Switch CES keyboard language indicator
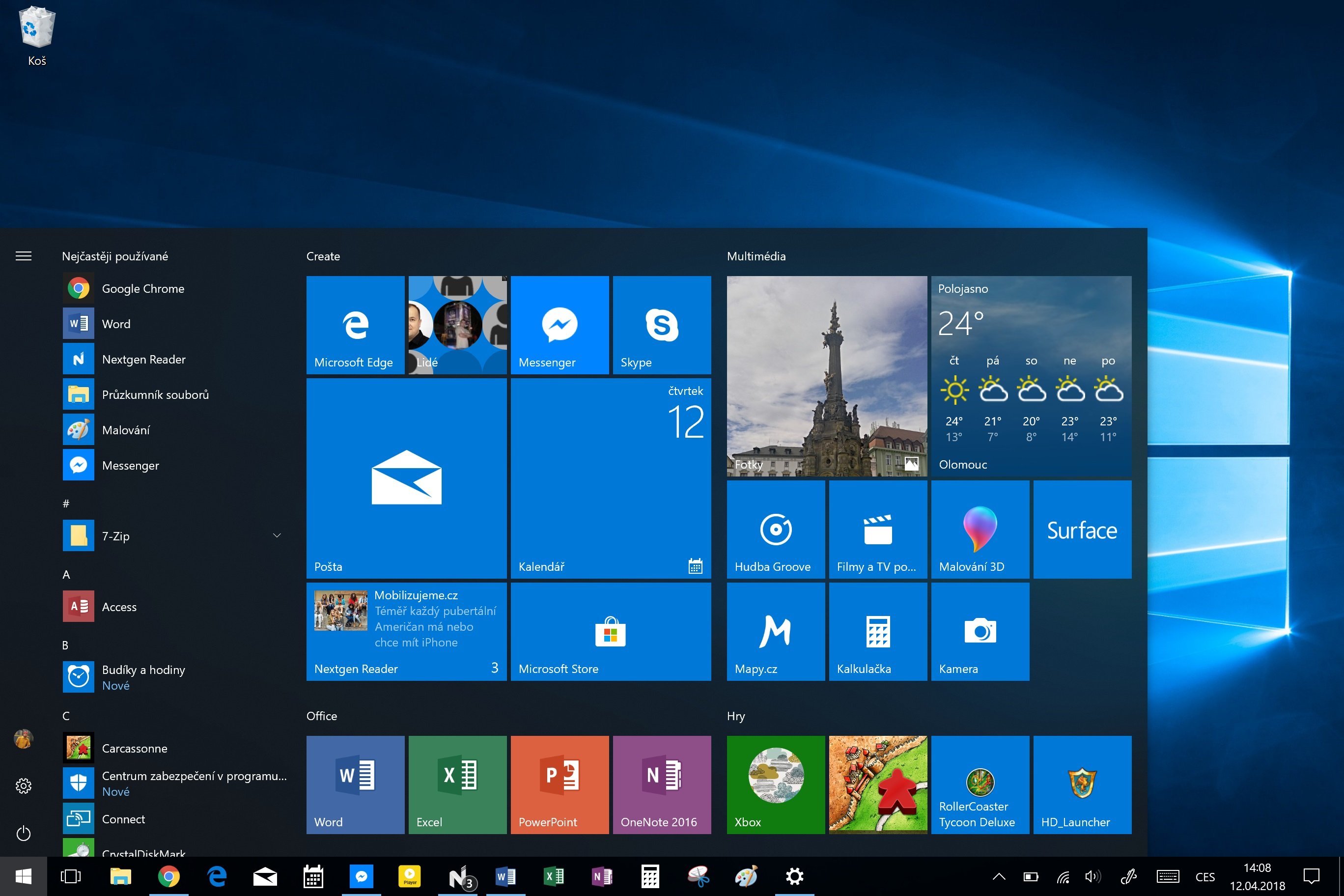 coord(1205,877)
